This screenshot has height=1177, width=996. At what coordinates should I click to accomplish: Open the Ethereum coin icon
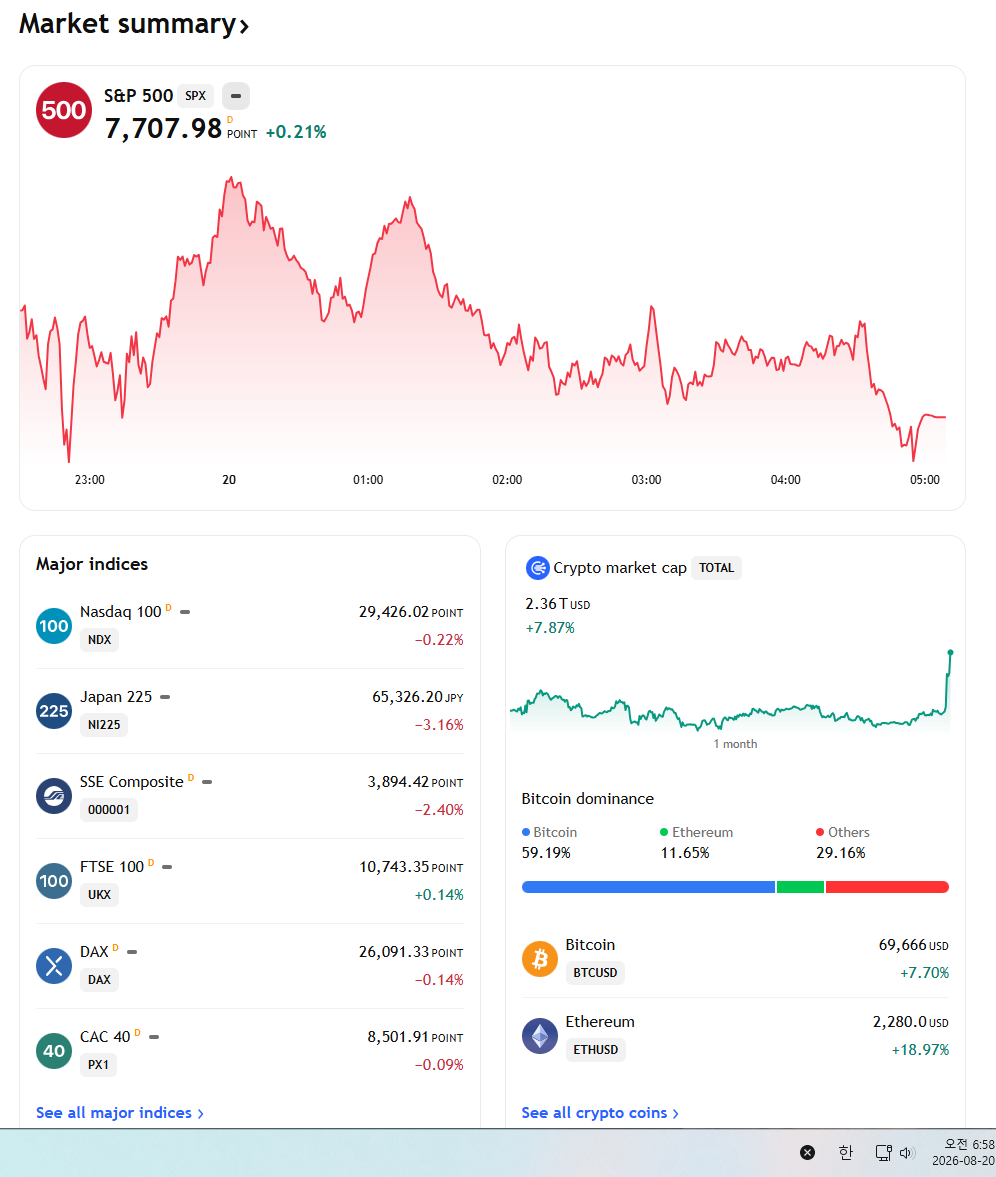pyautogui.click(x=540, y=1036)
